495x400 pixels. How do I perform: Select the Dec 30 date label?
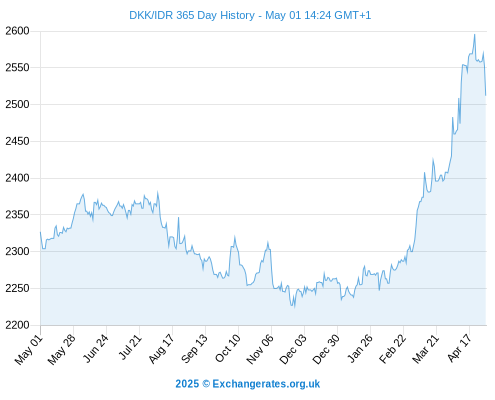click(326, 349)
